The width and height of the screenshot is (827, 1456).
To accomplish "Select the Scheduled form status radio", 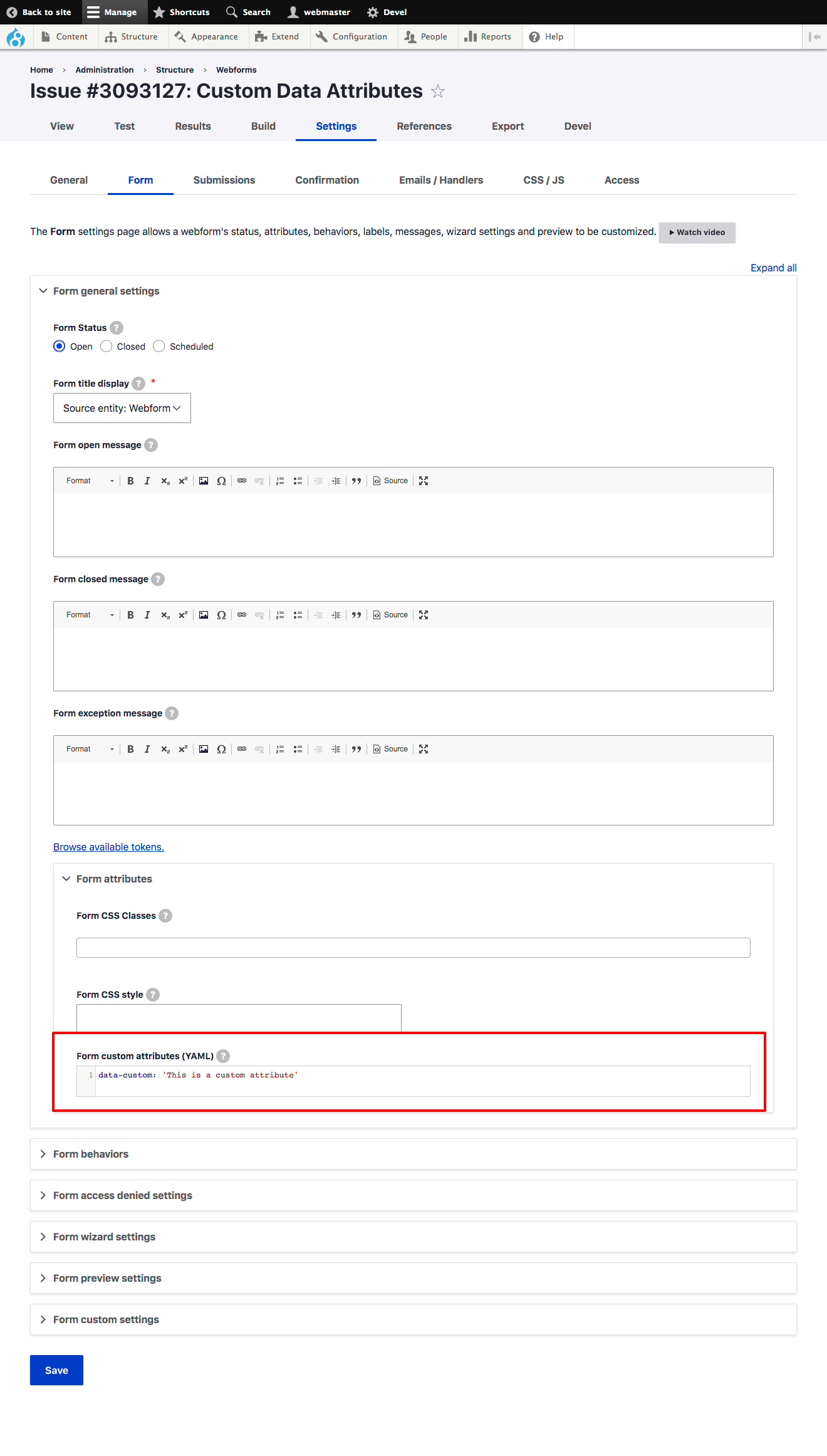I will pyautogui.click(x=159, y=346).
